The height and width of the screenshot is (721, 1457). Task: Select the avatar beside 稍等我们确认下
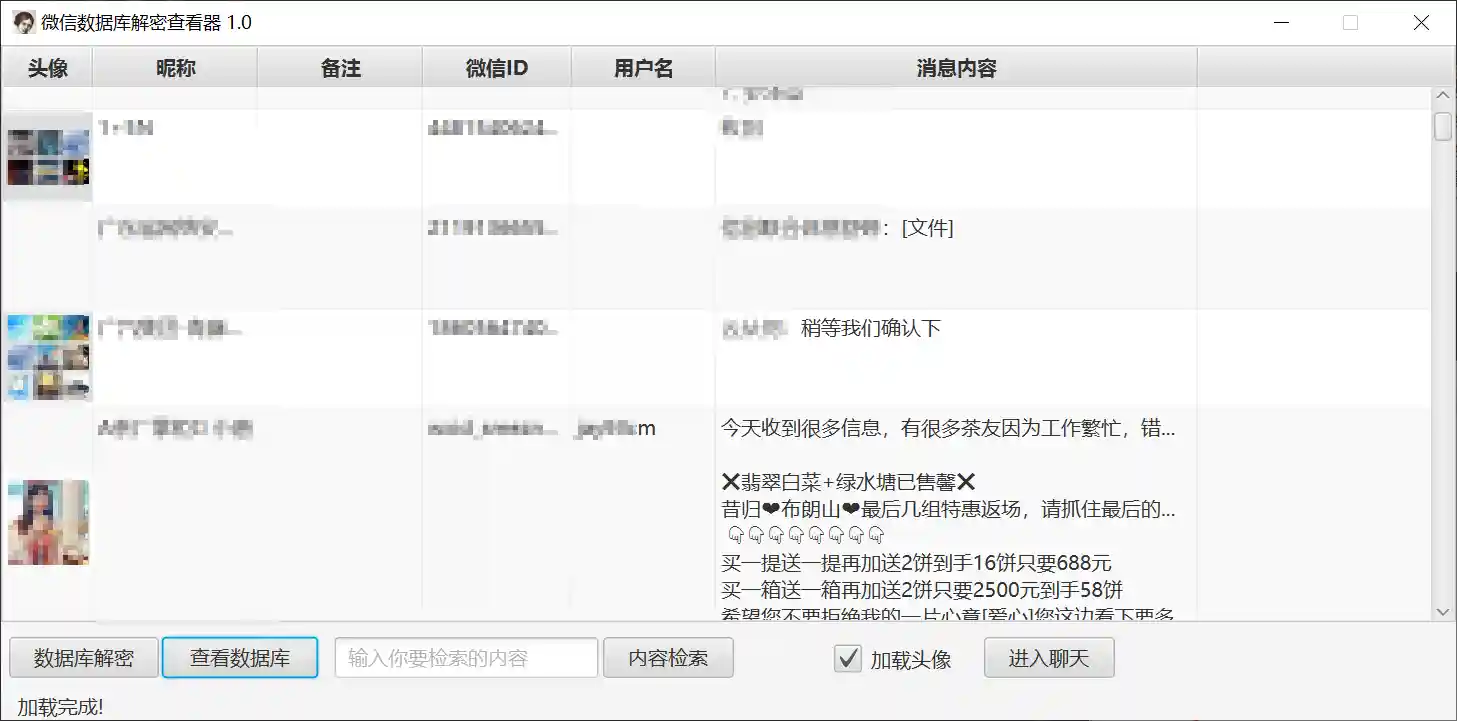tap(48, 357)
